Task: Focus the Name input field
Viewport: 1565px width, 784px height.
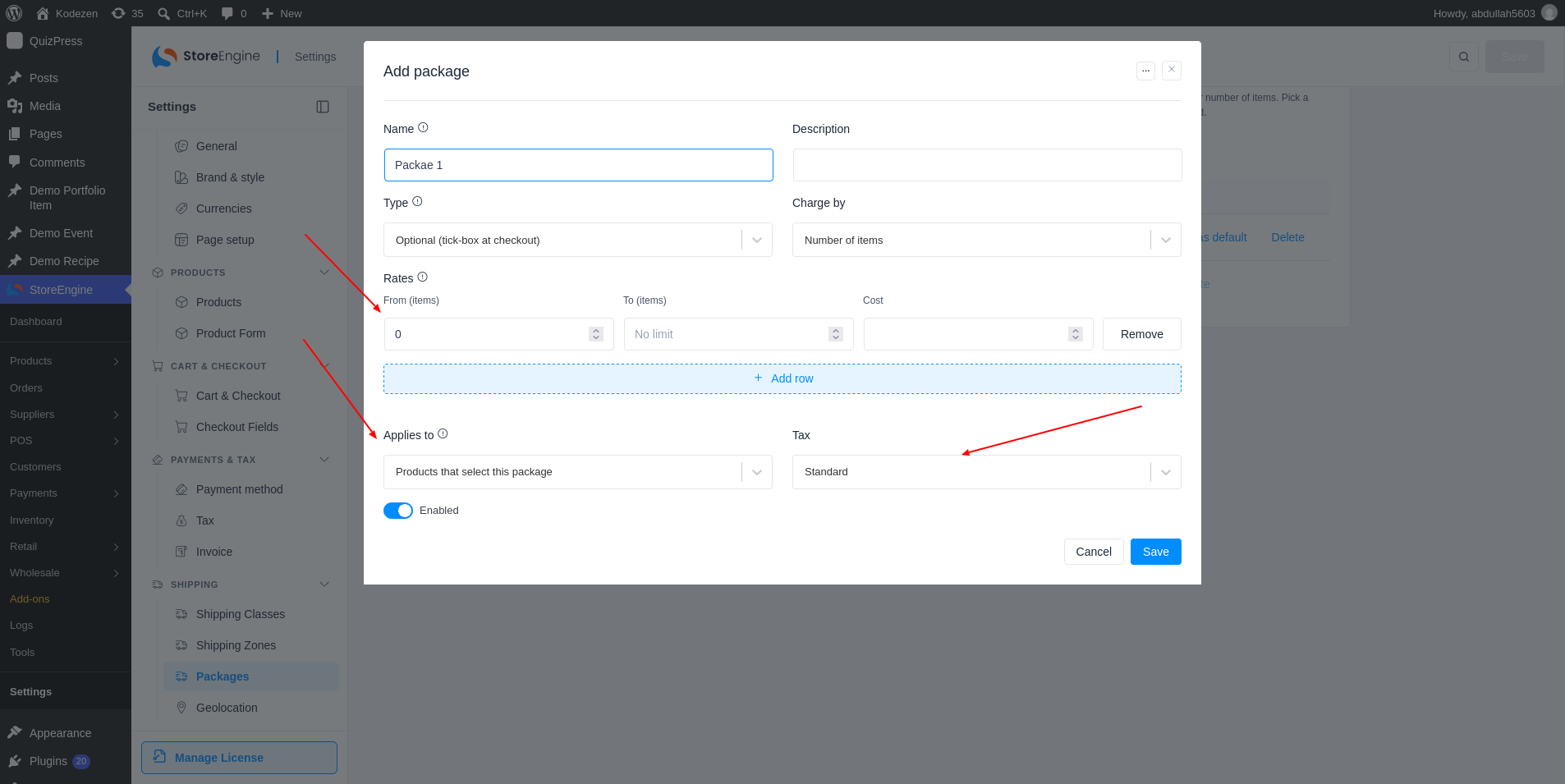Action: click(579, 165)
